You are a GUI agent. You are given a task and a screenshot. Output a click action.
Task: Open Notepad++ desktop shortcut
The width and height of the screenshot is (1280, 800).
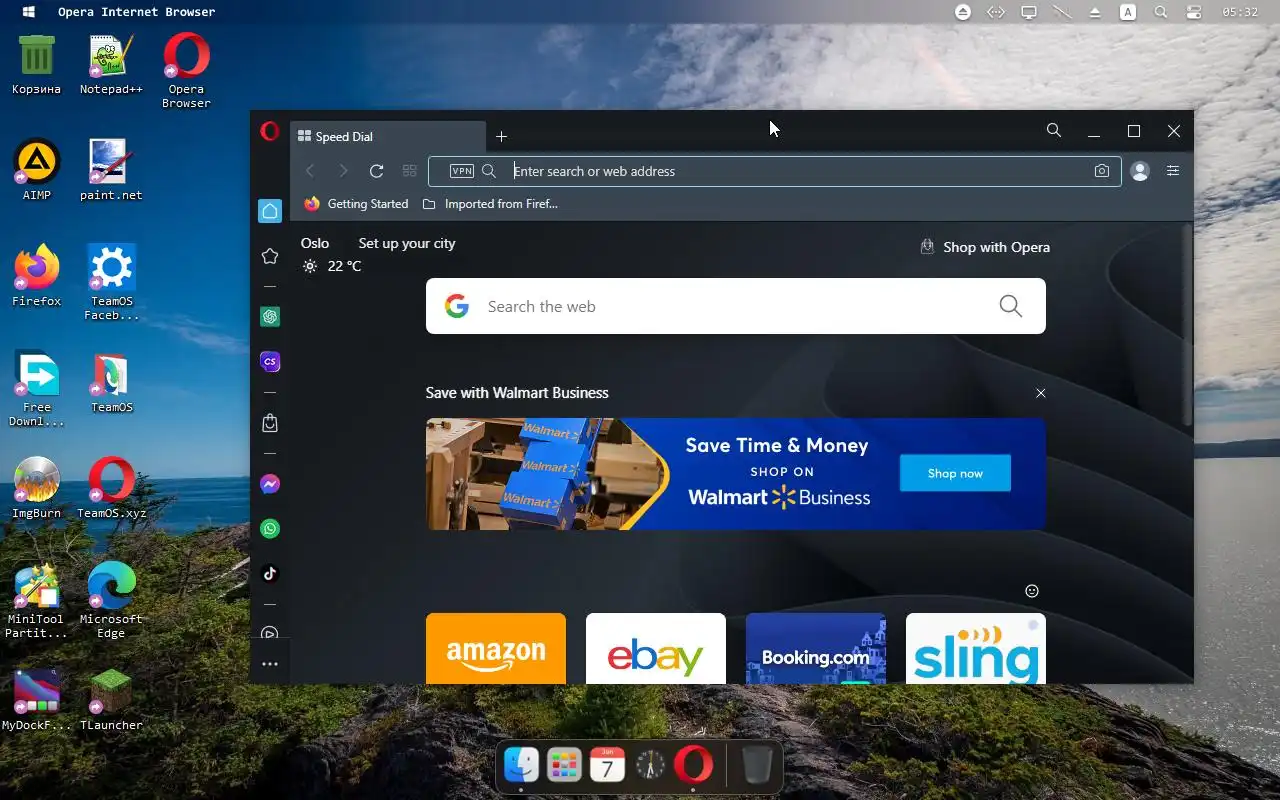[111, 65]
